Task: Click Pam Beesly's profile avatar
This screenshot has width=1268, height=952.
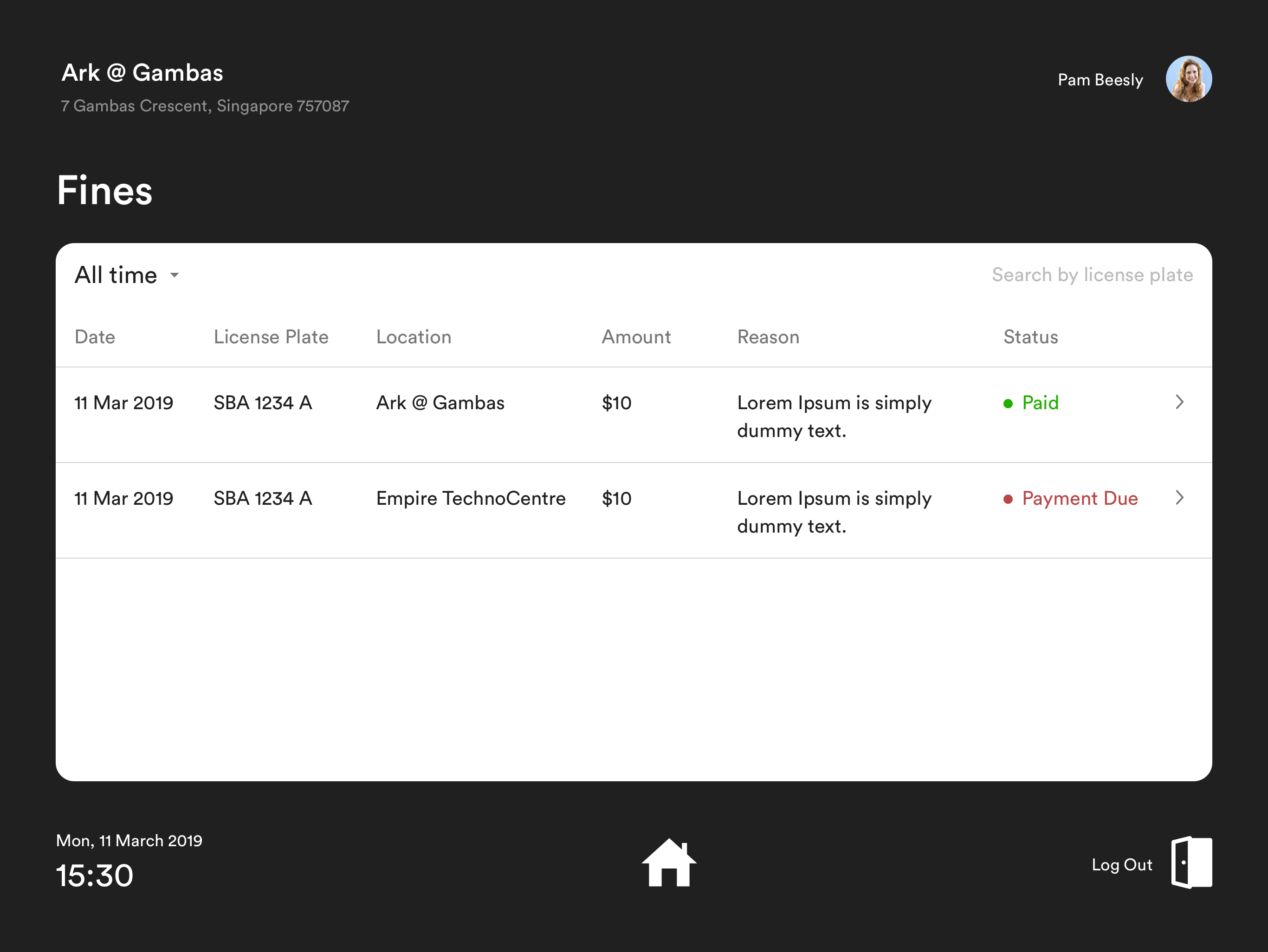Action: 1188,79
